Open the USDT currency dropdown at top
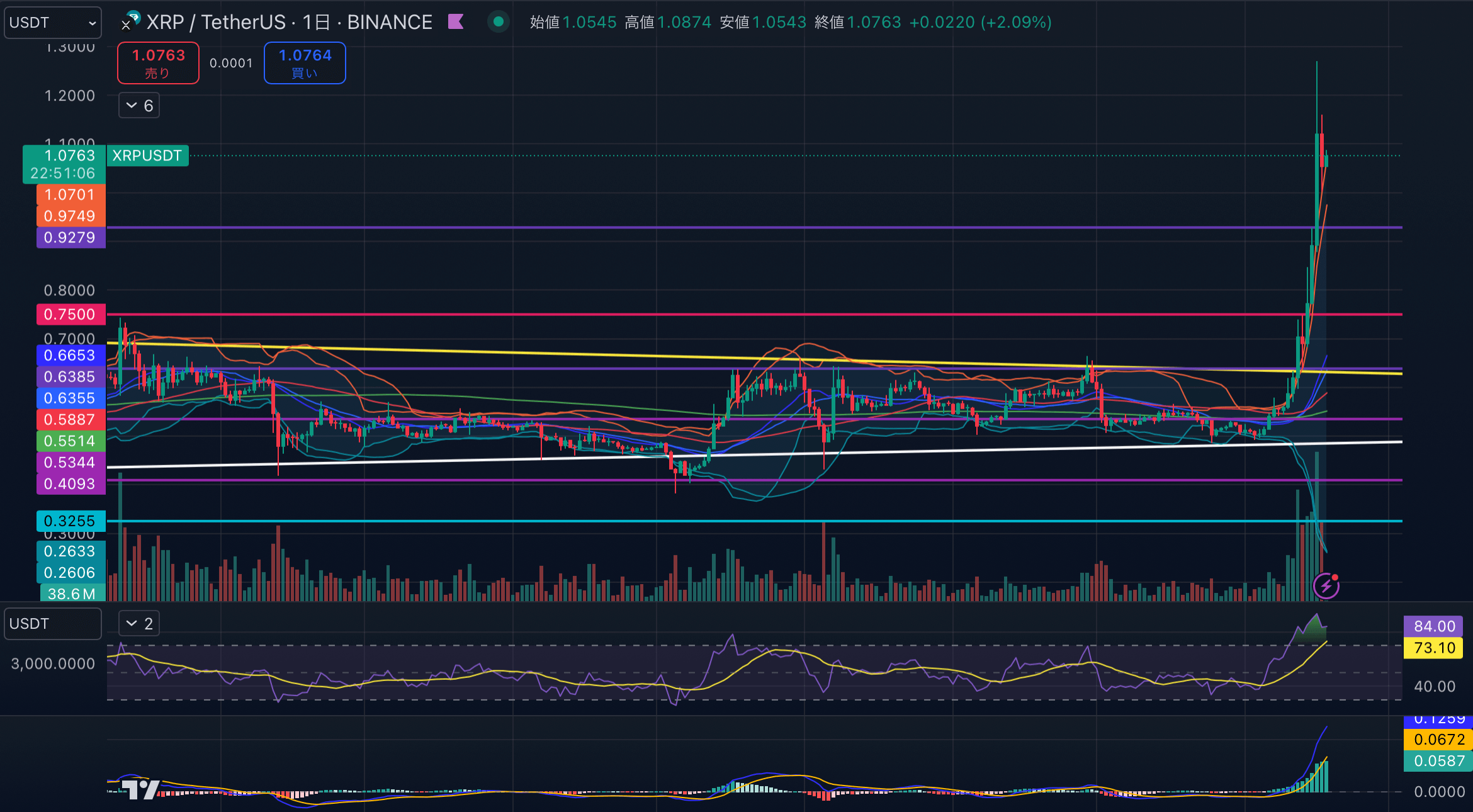This screenshot has width=1473, height=812. coord(52,23)
